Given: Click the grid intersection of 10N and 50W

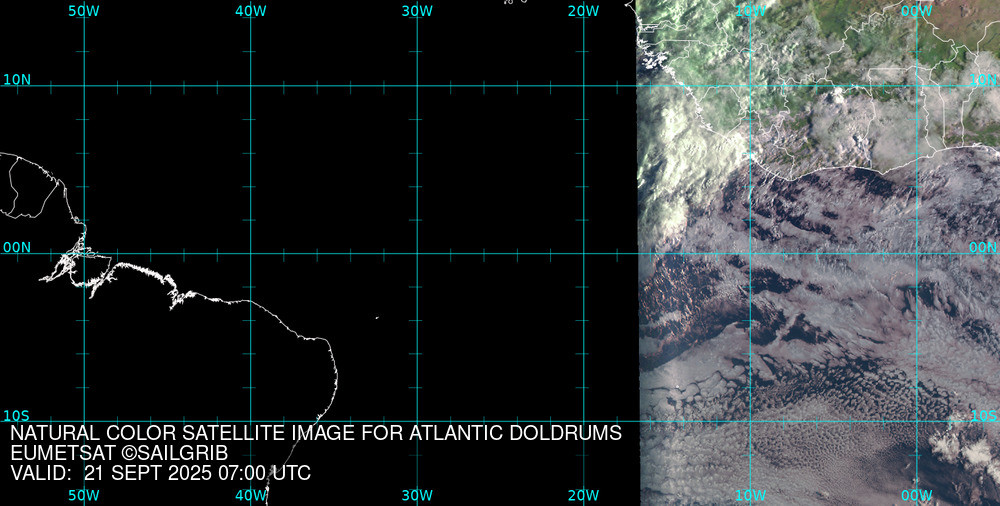Looking at the screenshot, I should click(x=84, y=86).
